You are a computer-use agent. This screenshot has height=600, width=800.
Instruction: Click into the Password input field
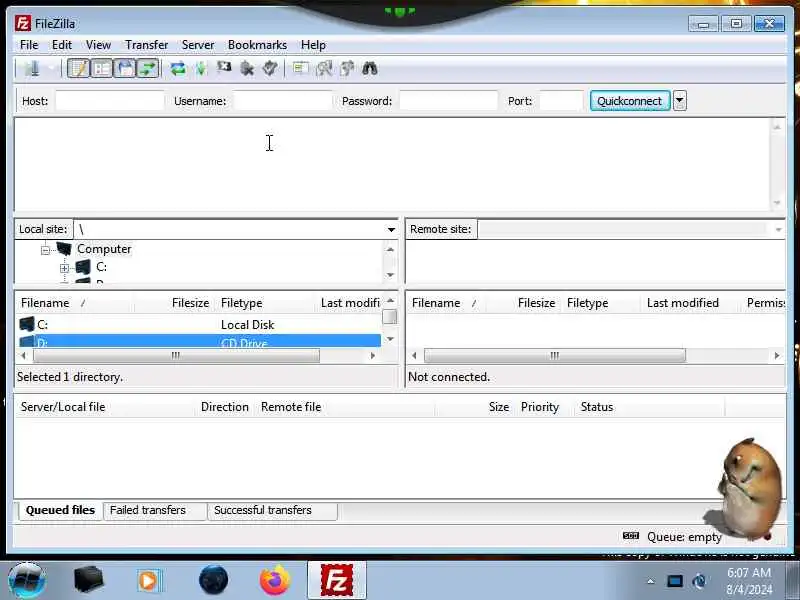coord(448,101)
